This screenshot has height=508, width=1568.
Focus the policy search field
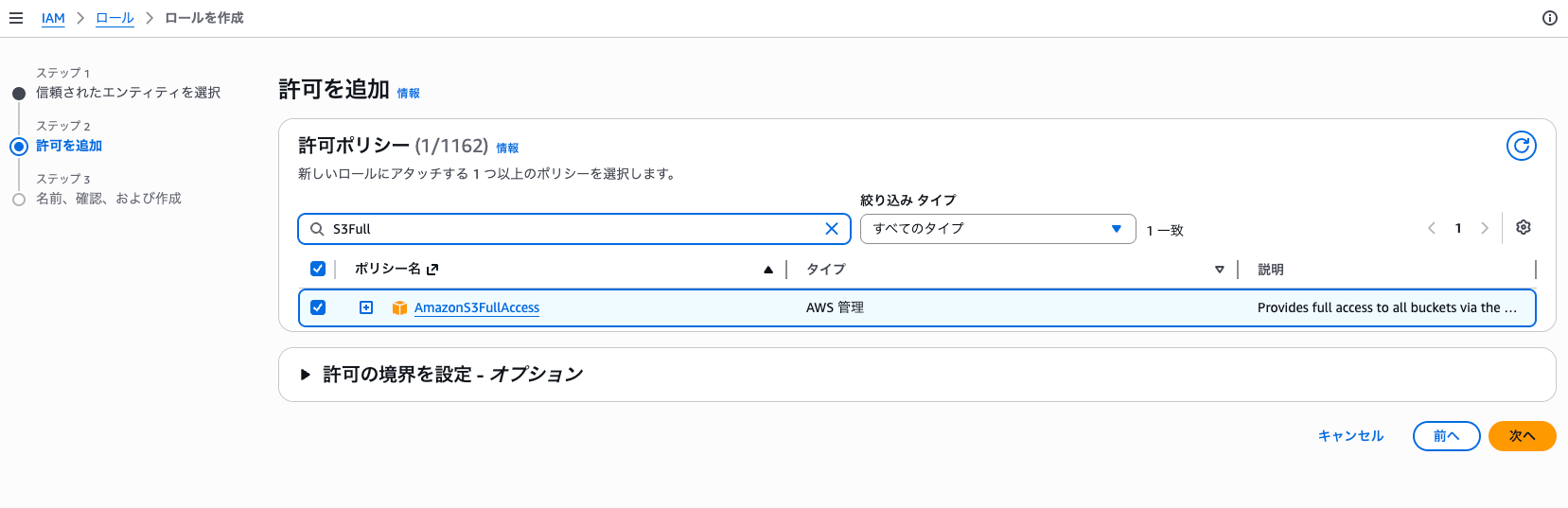tap(574, 229)
